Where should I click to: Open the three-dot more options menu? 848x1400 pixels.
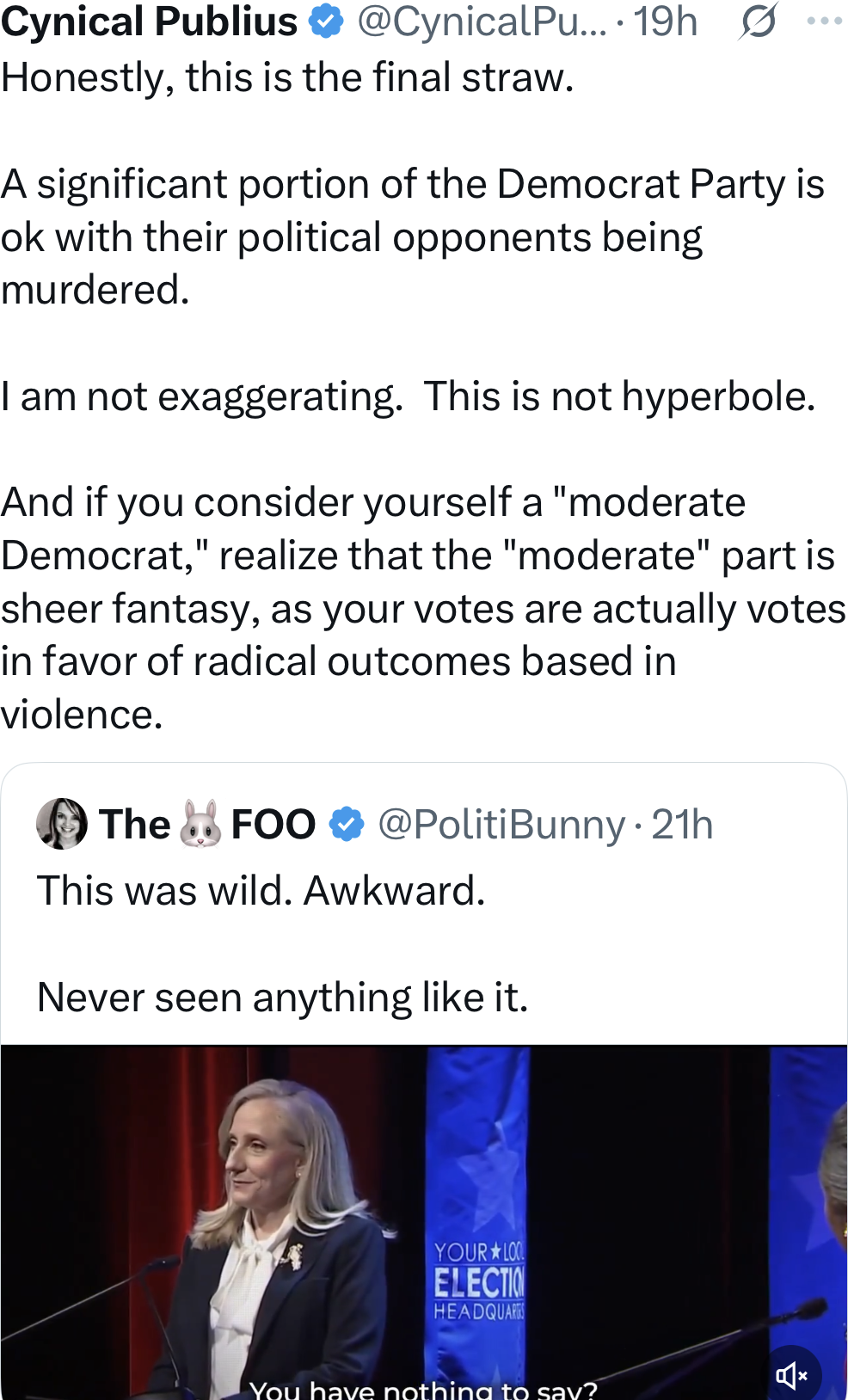[824, 21]
